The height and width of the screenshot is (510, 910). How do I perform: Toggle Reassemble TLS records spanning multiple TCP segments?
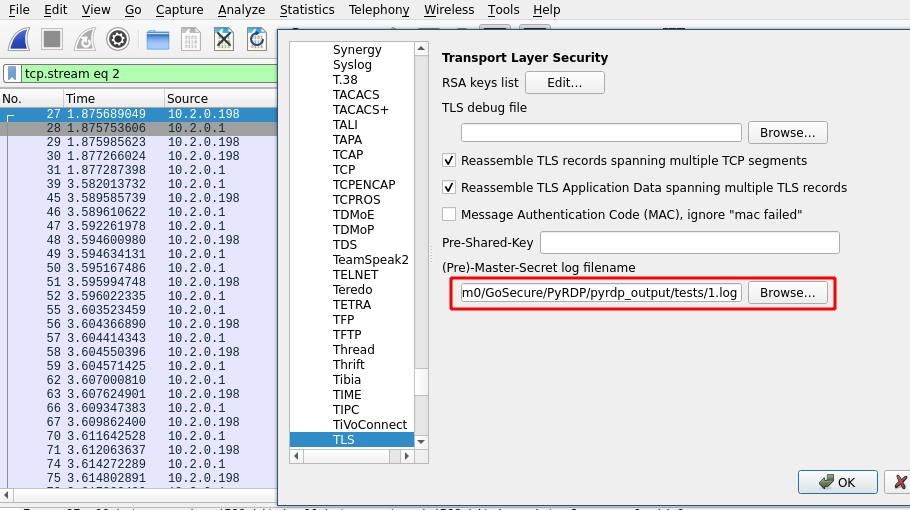click(x=449, y=161)
